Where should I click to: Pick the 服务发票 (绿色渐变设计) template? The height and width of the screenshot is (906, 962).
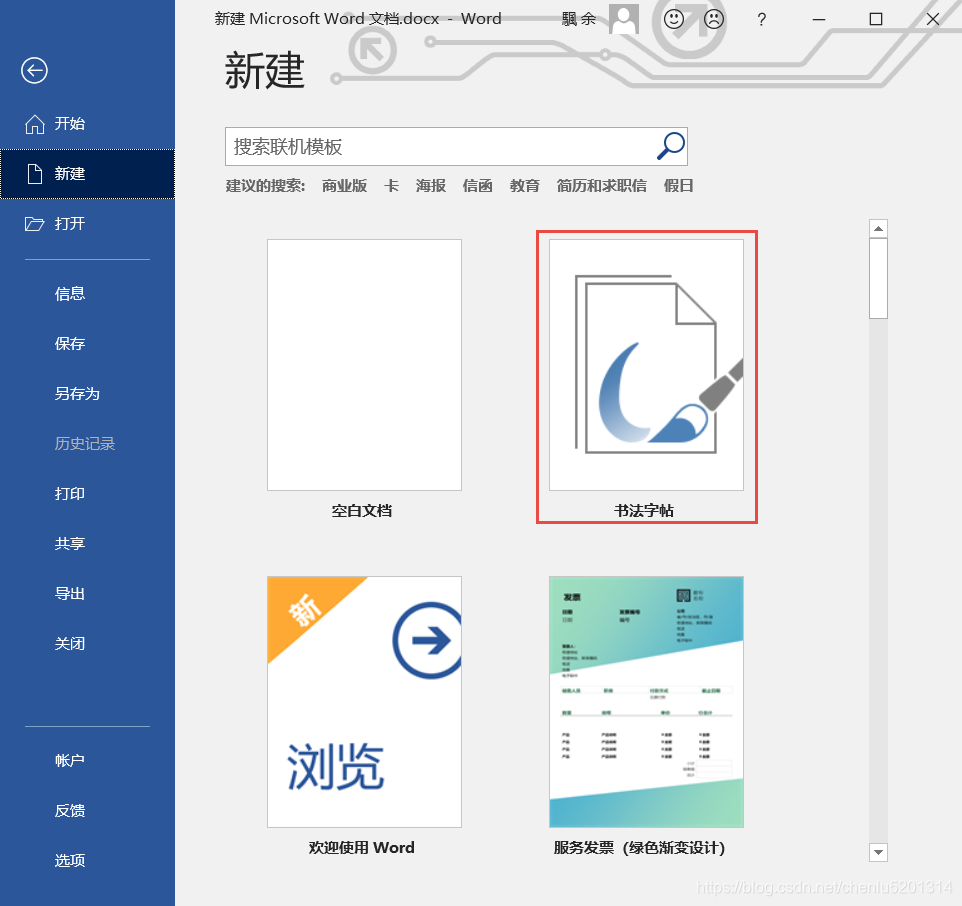click(x=647, y=716)
